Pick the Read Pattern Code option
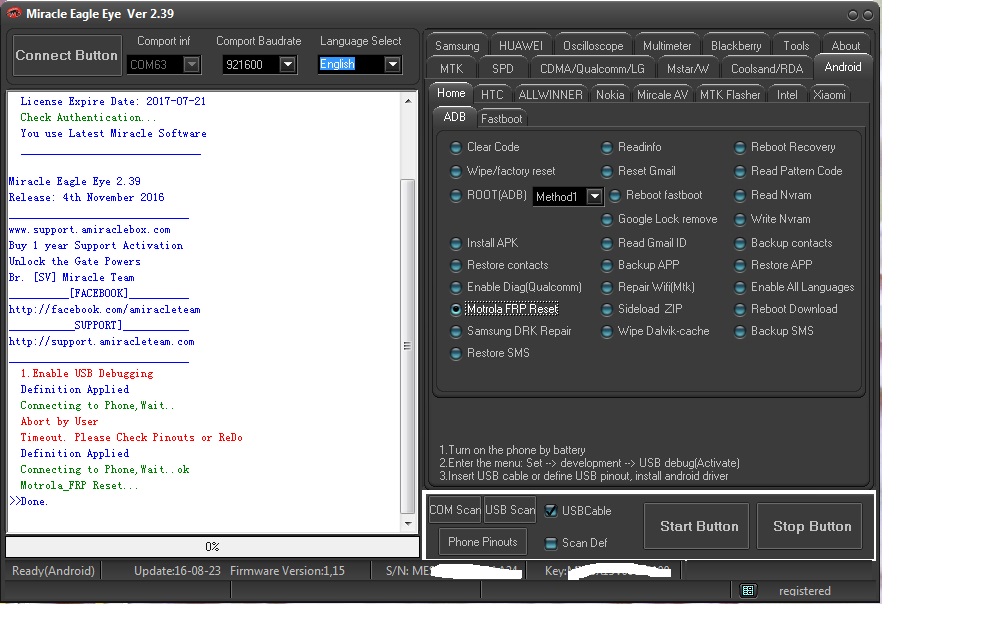The image size is (1008, 630). pyautogui.click(x=740, y=171)
